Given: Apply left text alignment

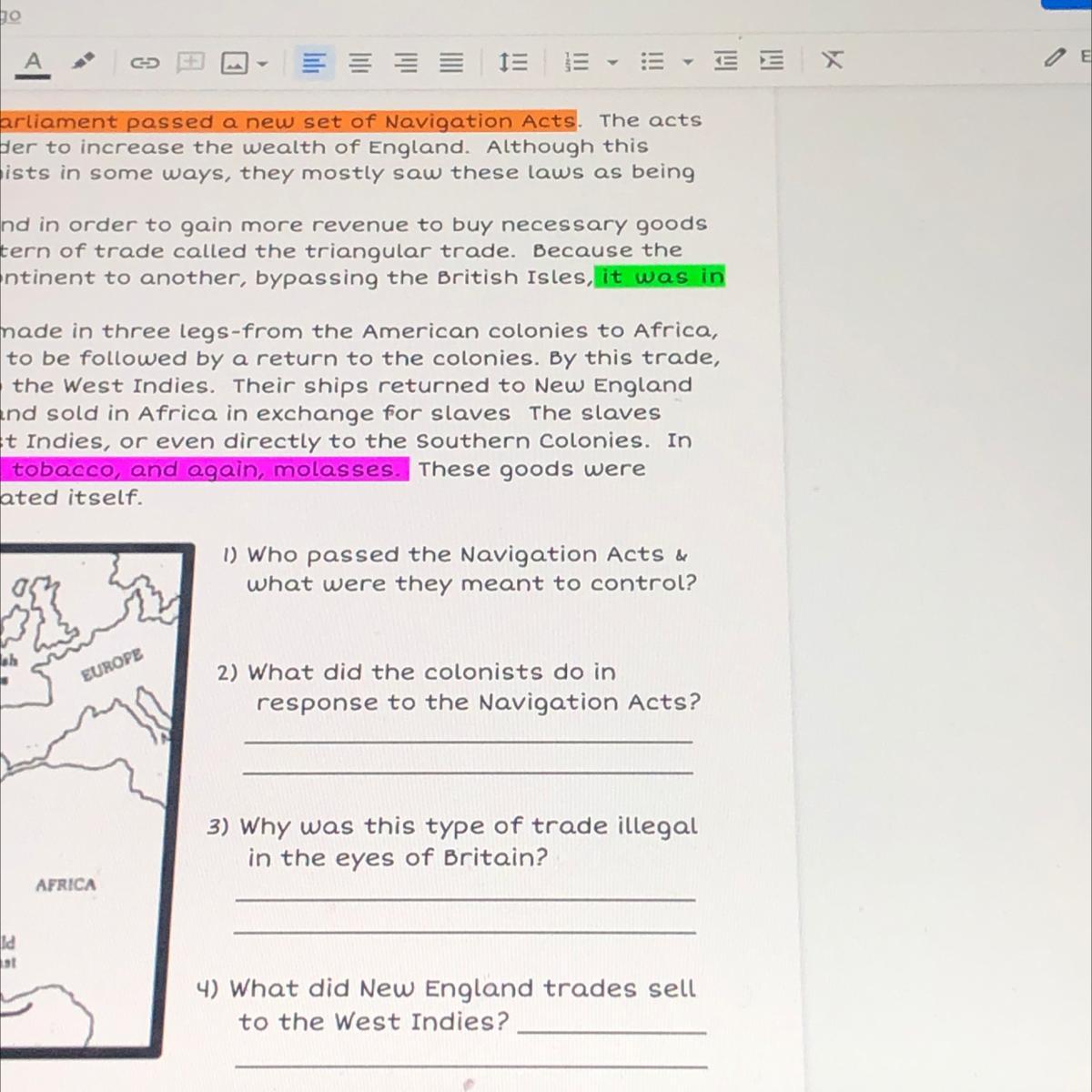Looking at the screenshot, I should click(314, 63).
